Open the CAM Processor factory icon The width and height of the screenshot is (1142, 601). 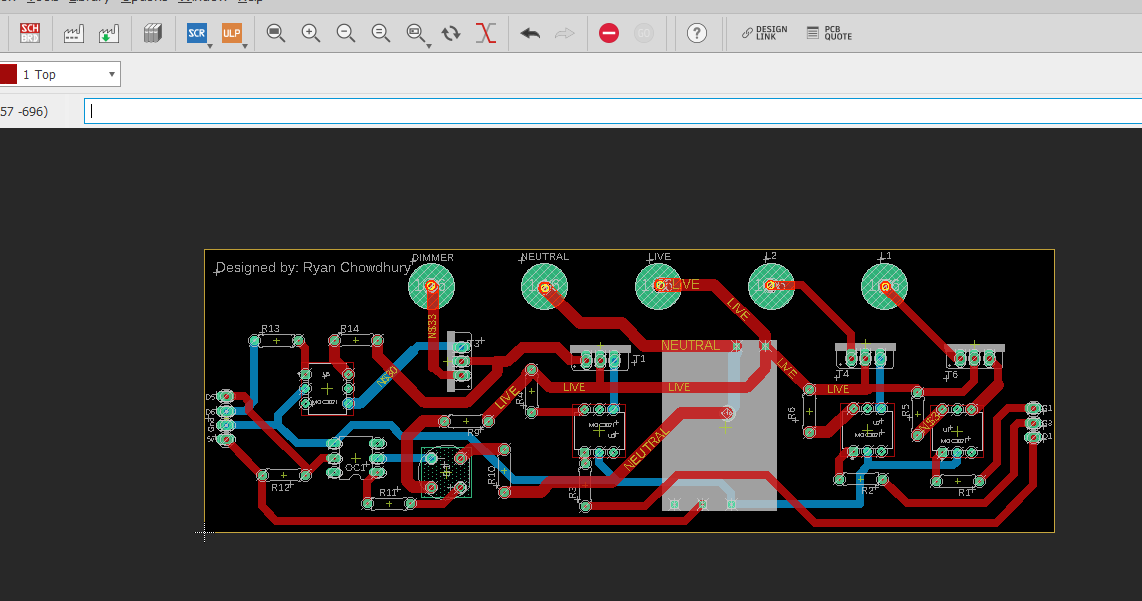pos(74,34)
